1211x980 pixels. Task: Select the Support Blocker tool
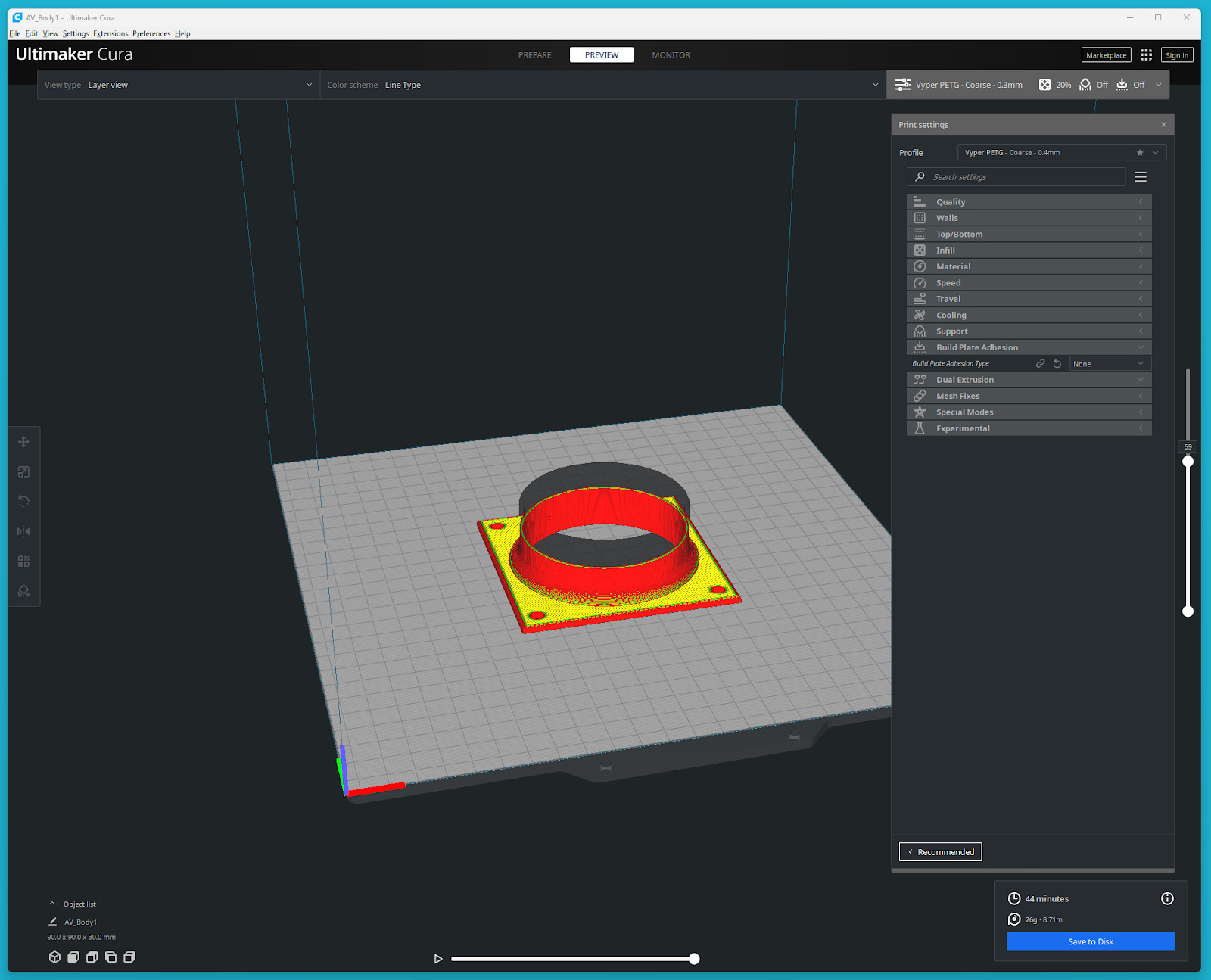(x=23, y=591)
